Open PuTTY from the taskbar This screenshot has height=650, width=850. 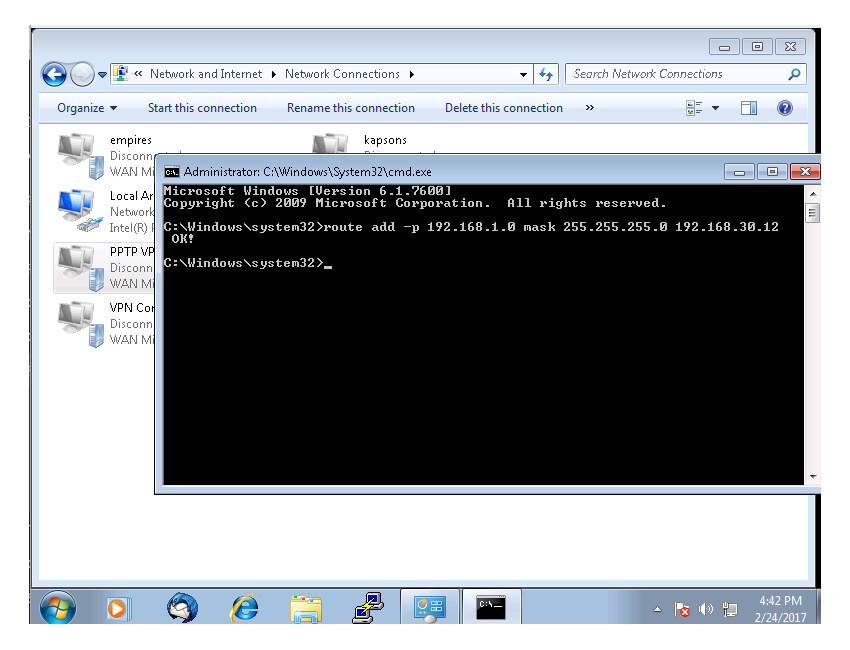[369, 607]
